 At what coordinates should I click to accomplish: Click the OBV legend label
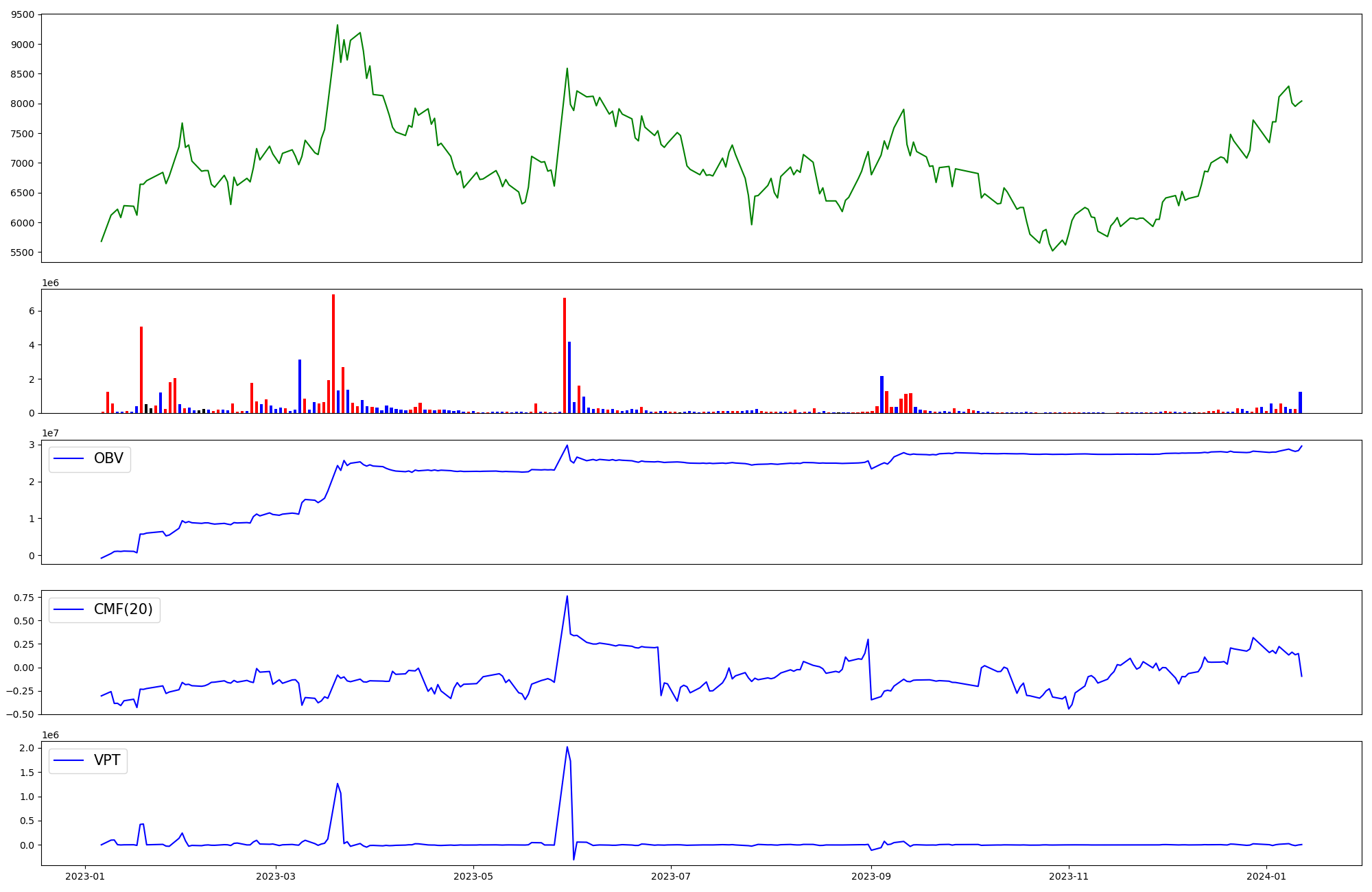click(108, 458)
